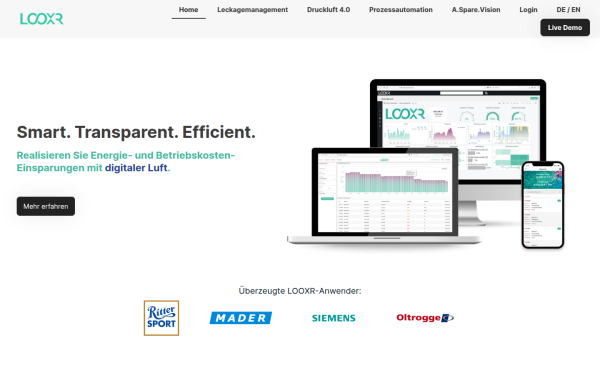Click the MADER logo
This screenshot has width=600, height=375.
[x=241, y=318]
